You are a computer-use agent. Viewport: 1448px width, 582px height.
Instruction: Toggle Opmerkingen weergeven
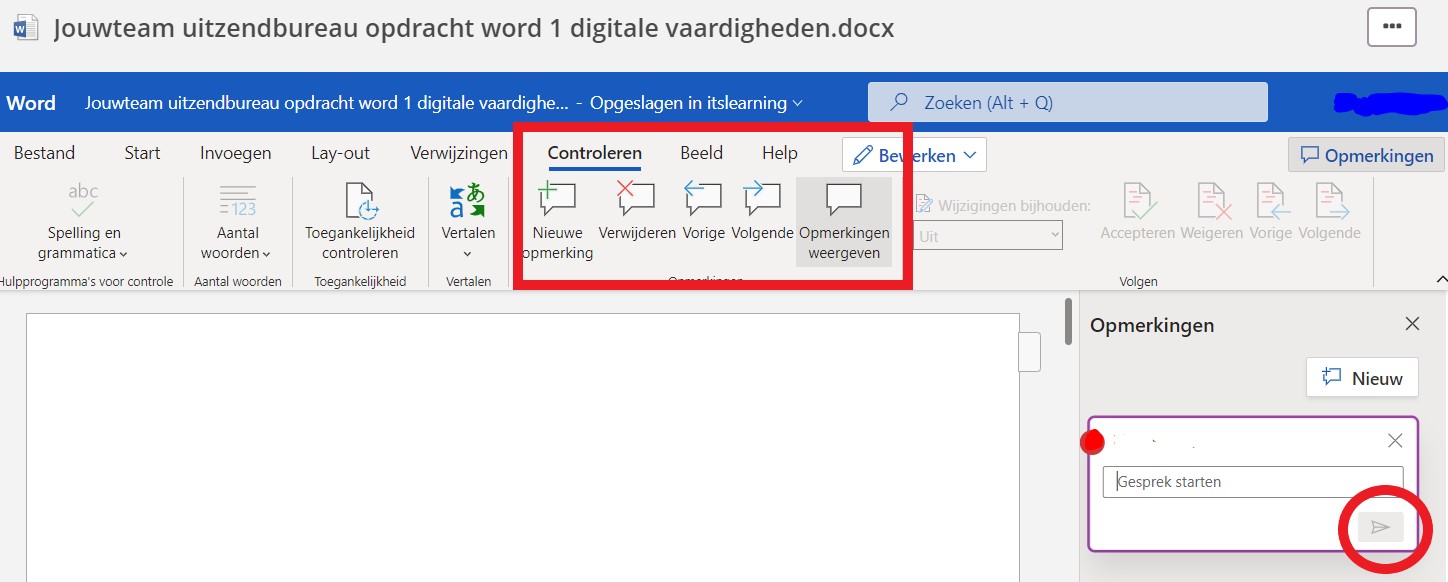point(844,221)
